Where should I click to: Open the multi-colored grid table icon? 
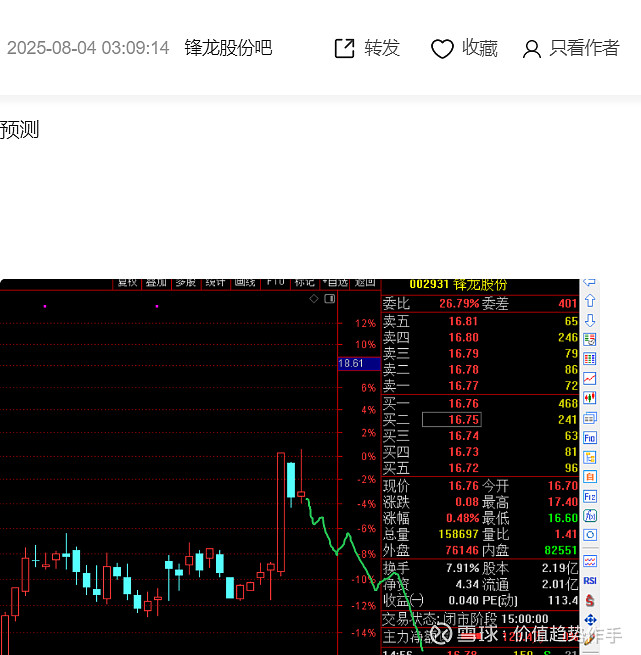[590, 359]
